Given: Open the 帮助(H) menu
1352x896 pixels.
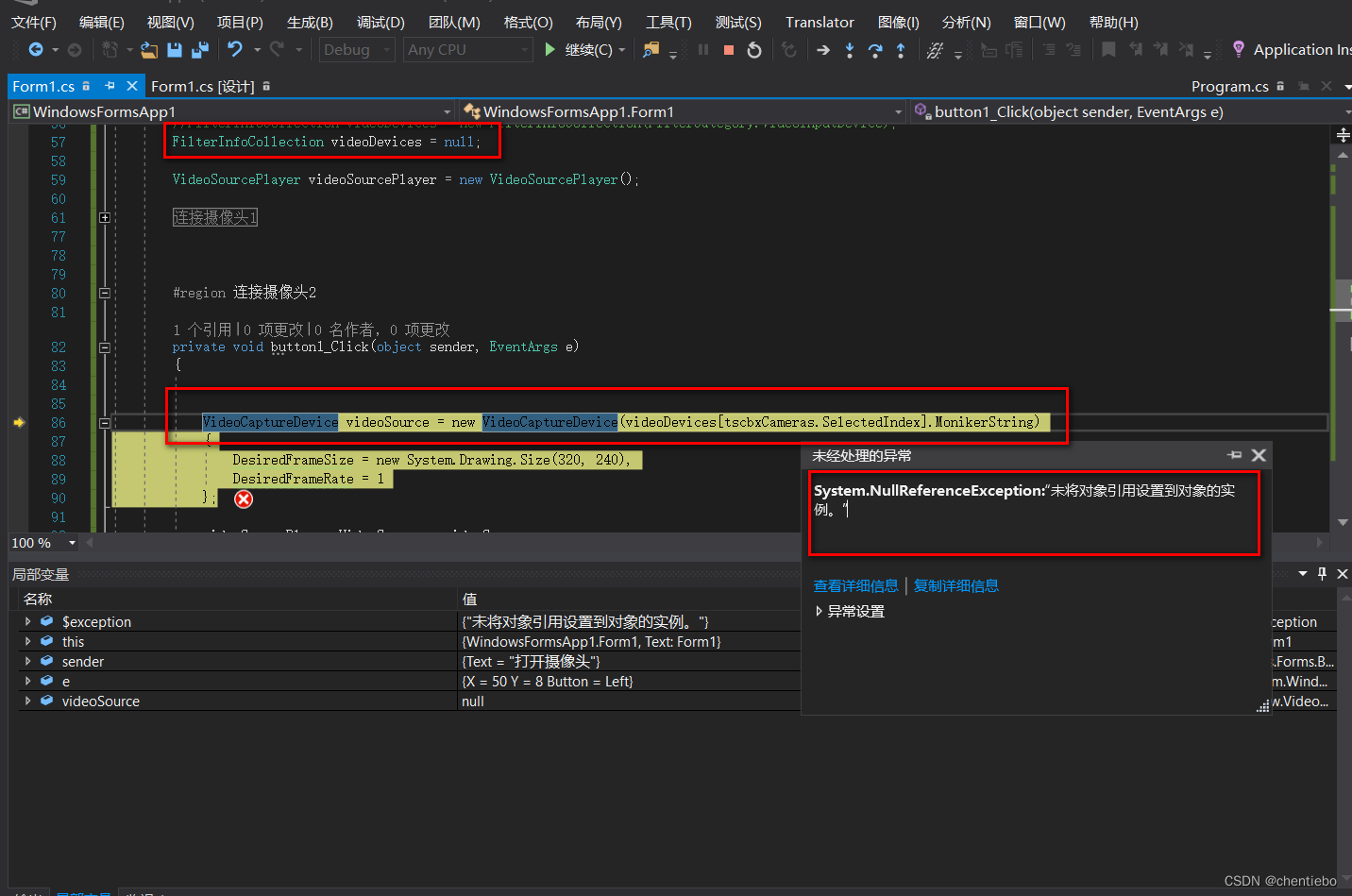Looking at the screenshot, I should pos(1114,22).
